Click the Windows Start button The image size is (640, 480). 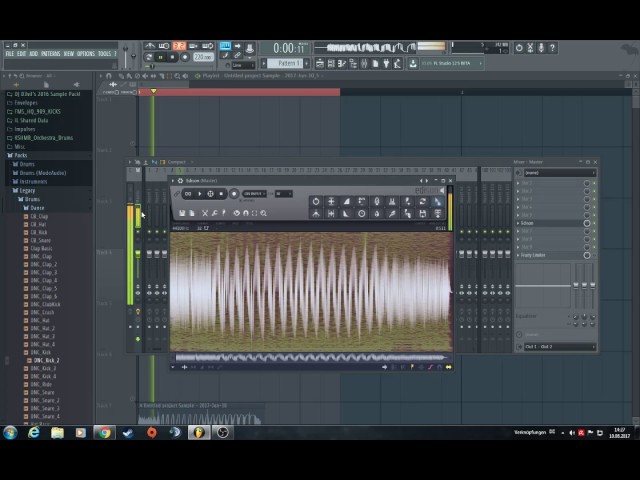coord(10,433)
